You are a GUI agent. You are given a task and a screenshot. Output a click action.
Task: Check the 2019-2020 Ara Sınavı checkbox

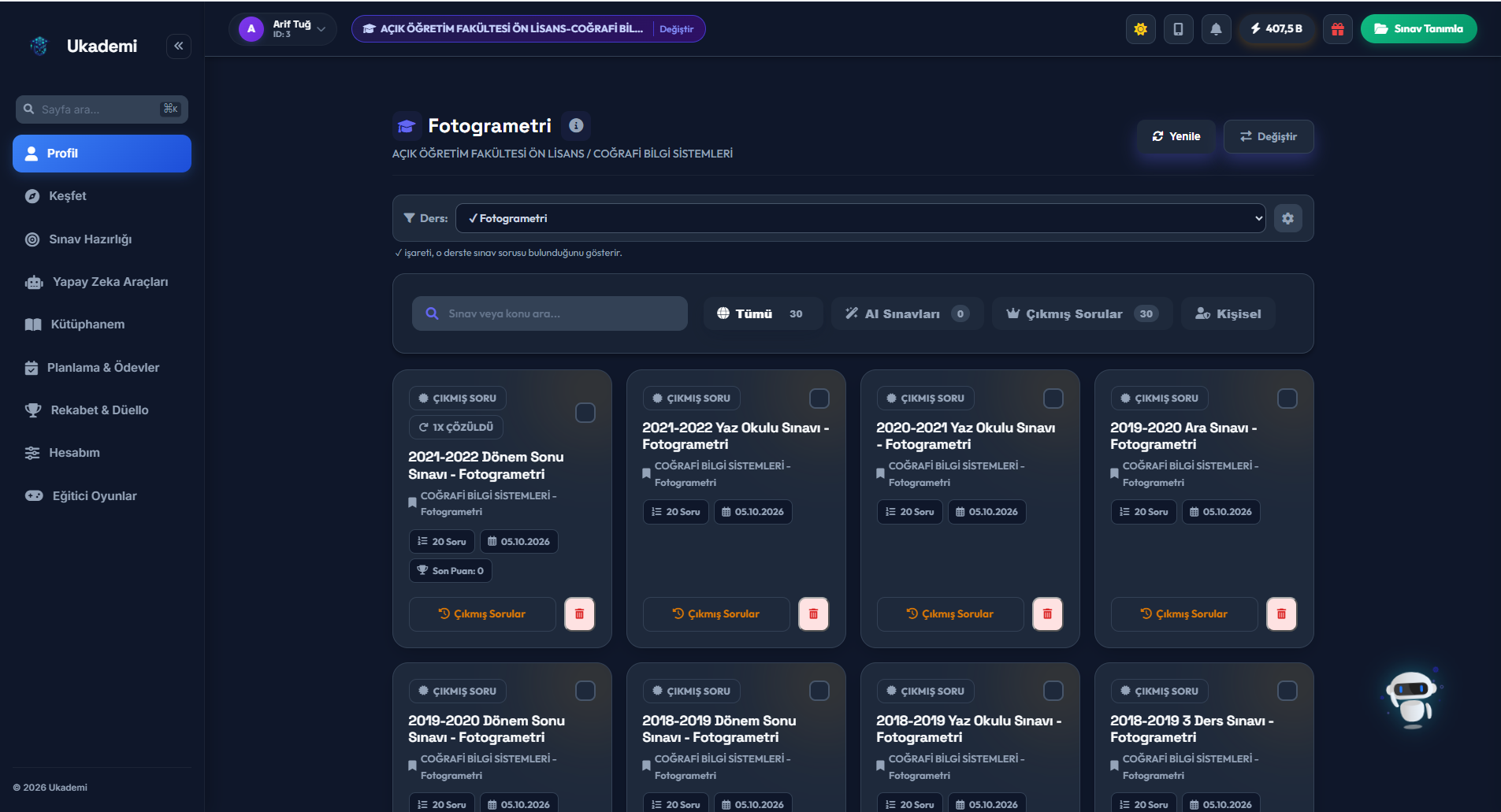(1287, 399)
